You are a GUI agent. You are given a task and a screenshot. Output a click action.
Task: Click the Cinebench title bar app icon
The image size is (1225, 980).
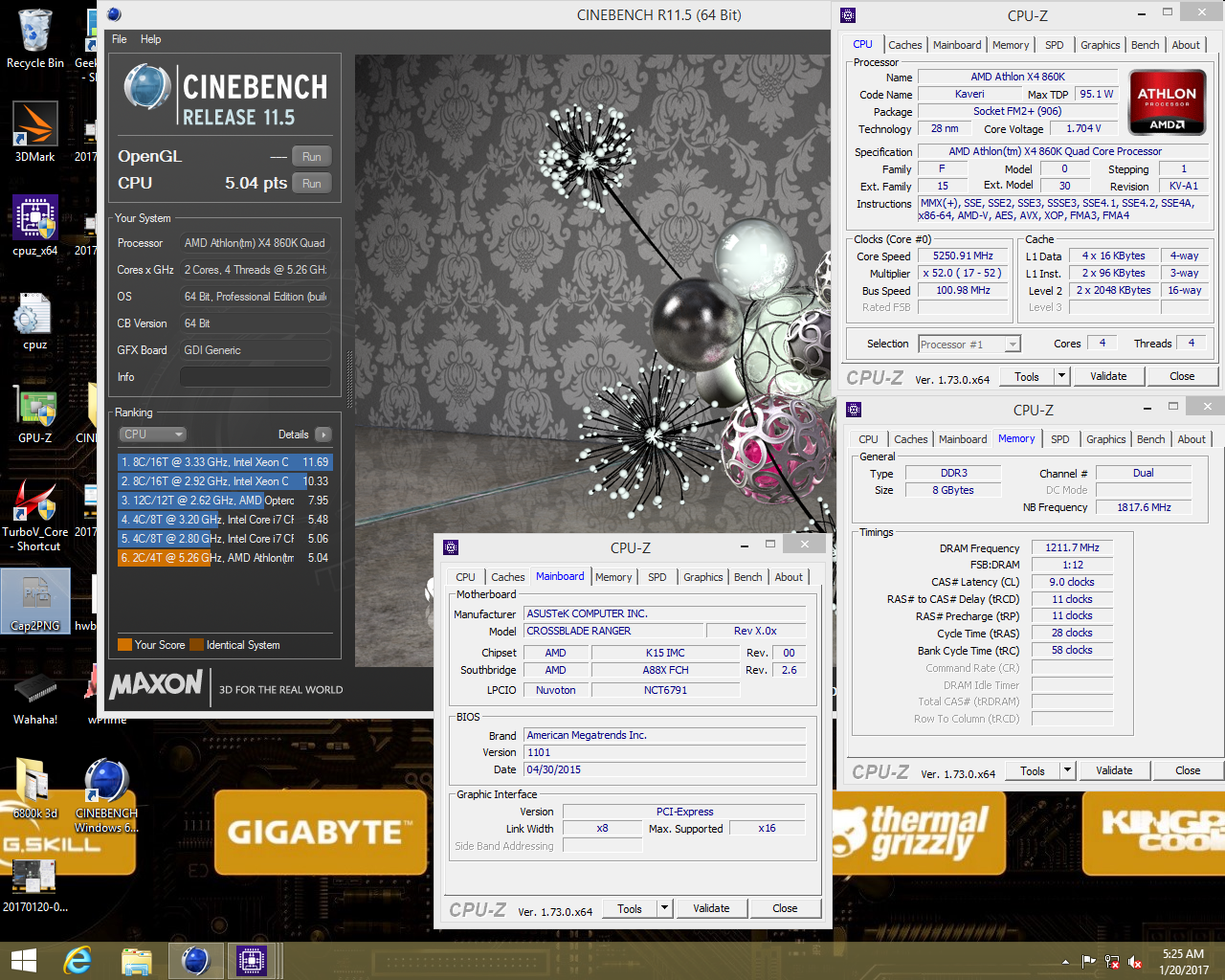pos(114,14)
